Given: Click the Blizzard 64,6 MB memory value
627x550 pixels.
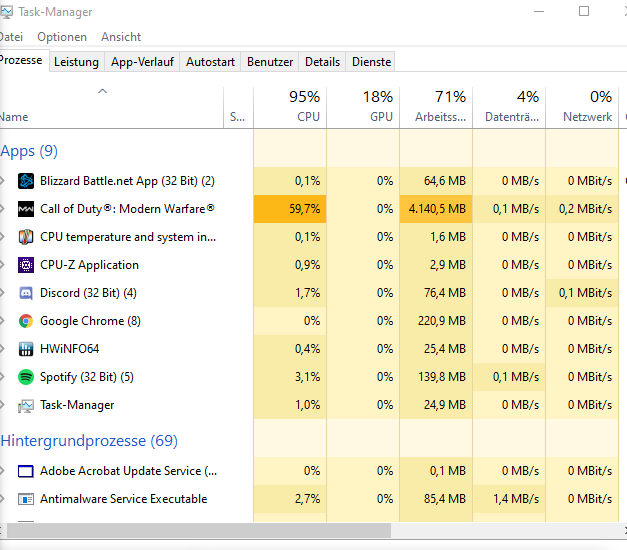Looking at the screenshot, I should (445, 181).
